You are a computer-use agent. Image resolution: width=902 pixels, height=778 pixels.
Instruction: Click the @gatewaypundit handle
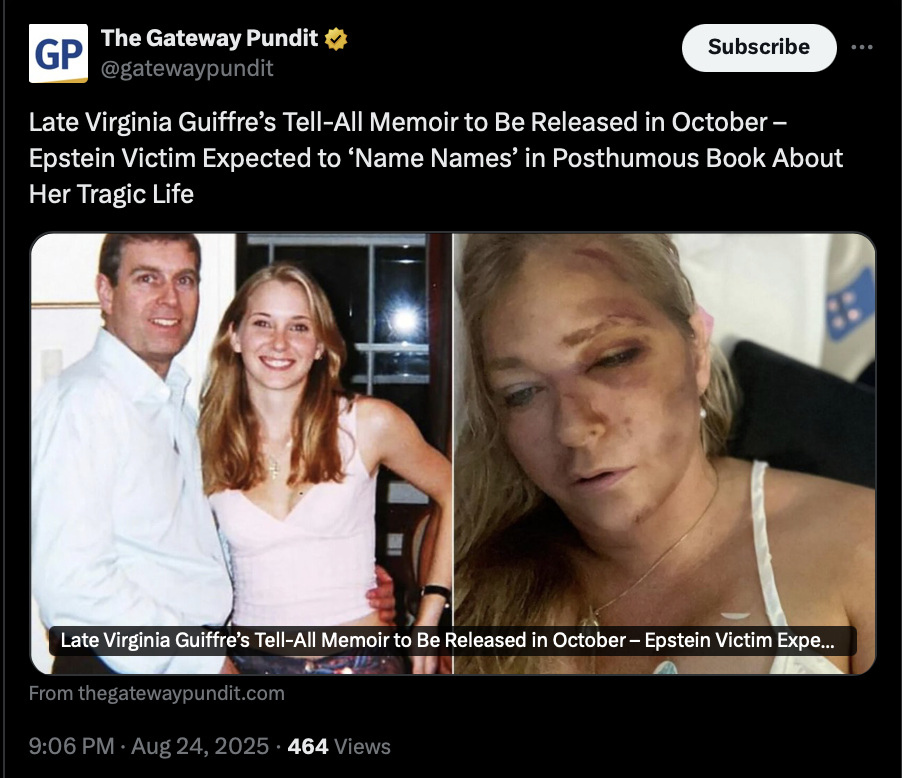click(x=187, y=68)
